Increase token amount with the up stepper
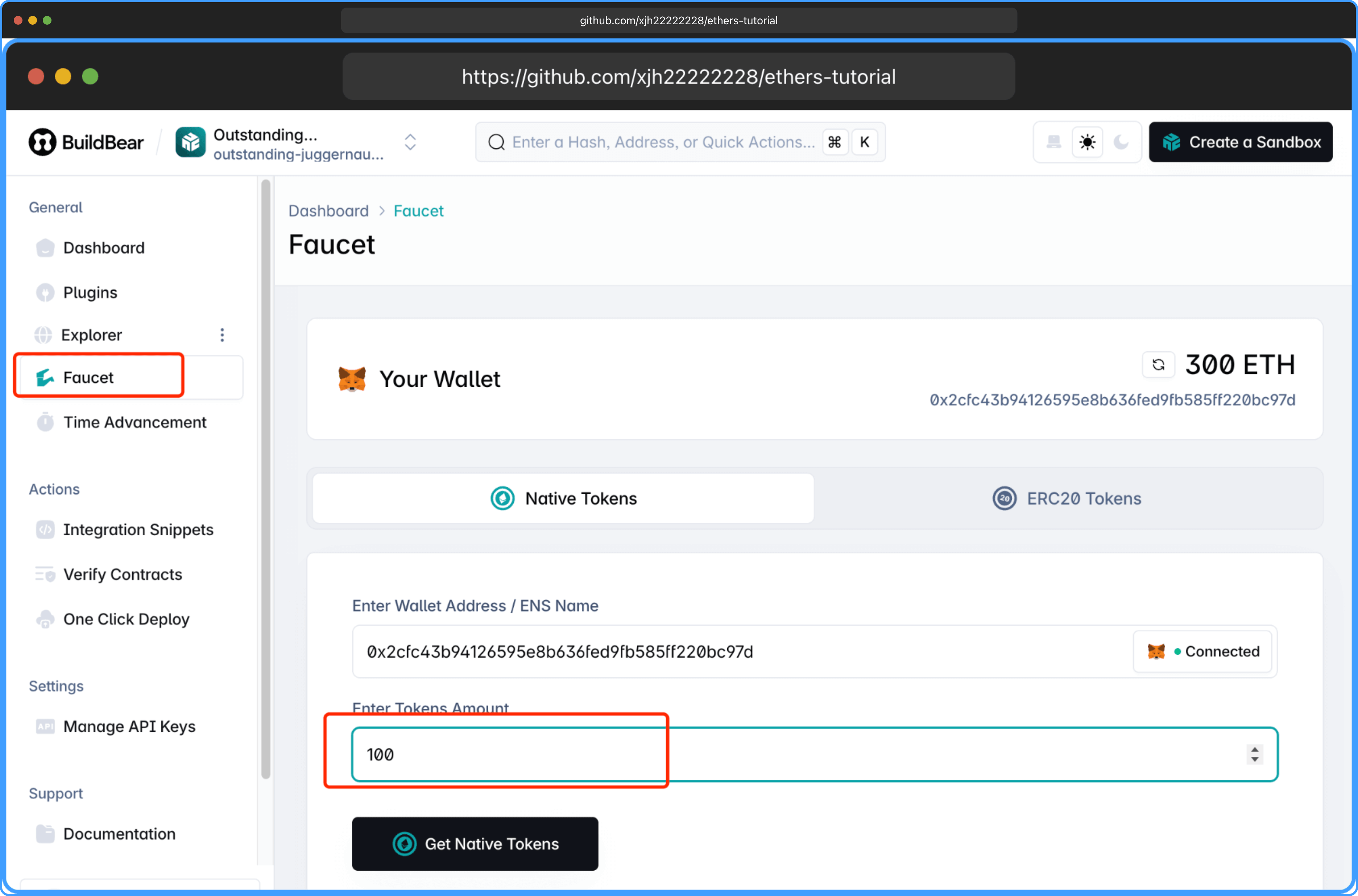The image size is (1358, 896). (x=1255, y=748)
